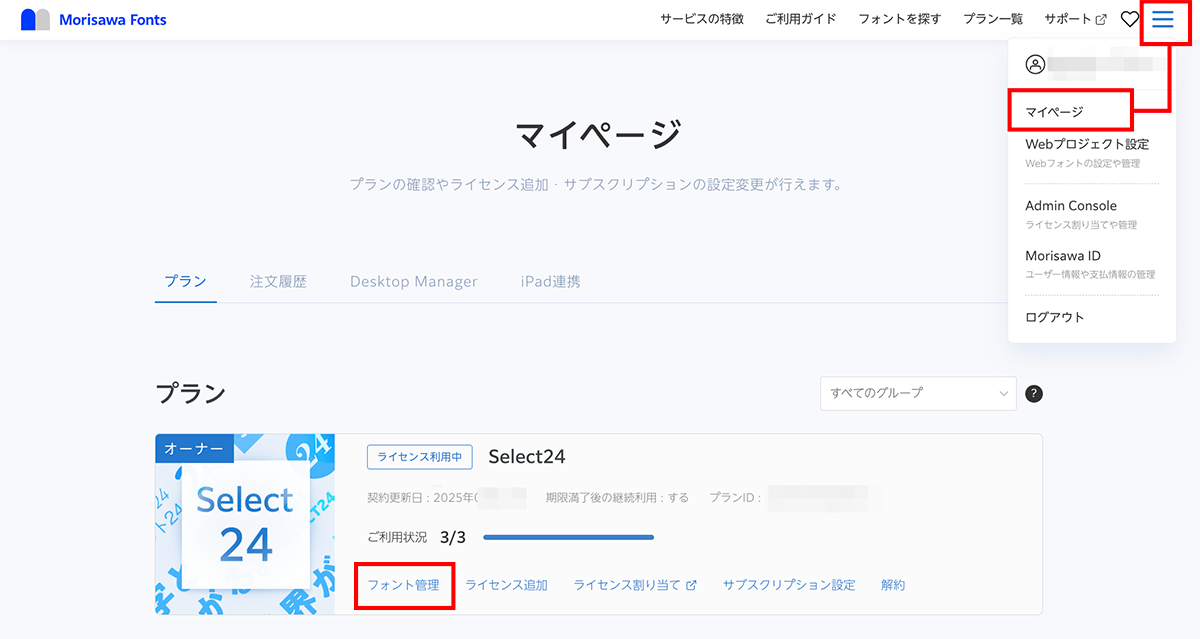Switch to the Desktop Manager tab
This screenshot has height=639, width=1200.
click(x=414, y=282)
